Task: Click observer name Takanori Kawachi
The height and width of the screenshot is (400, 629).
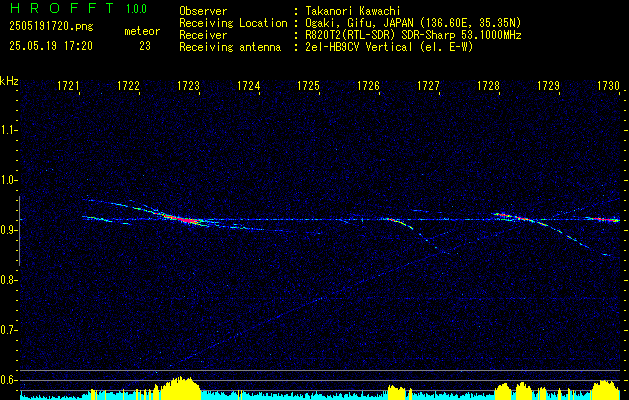Action: [x=353, y=11]
